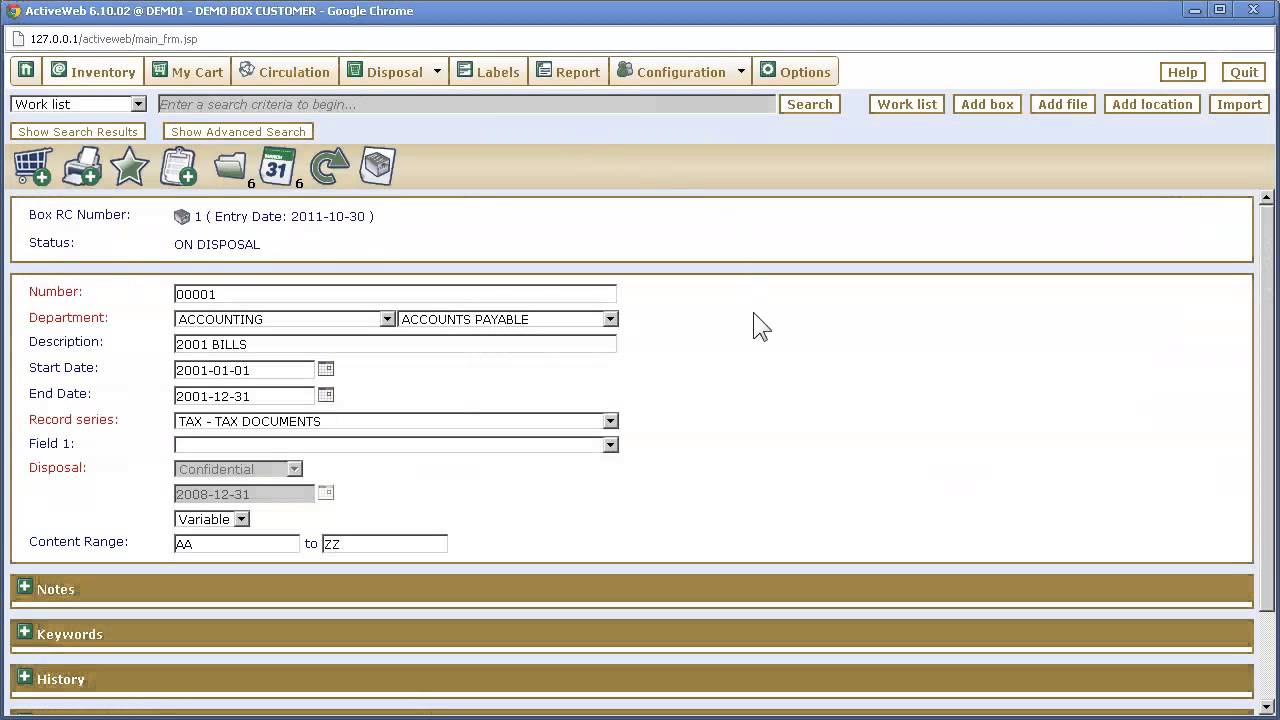Add box to cart icon
The width and height of the screenshot is (1280, 720).
click(33, 167)
